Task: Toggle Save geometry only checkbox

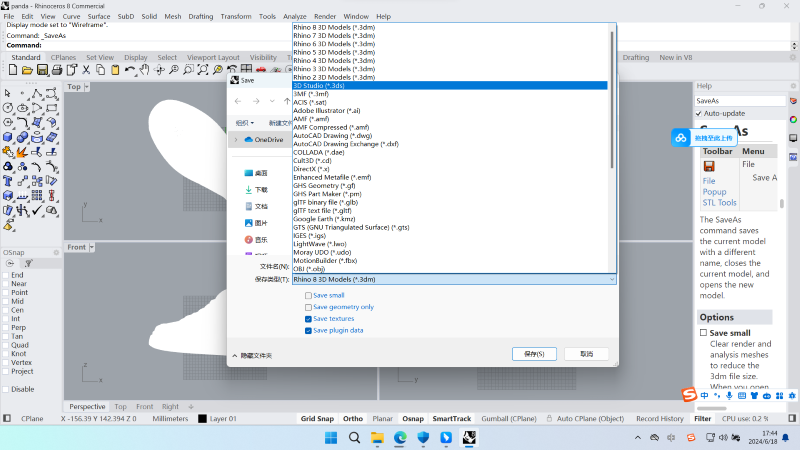Action: coord(308,307)
